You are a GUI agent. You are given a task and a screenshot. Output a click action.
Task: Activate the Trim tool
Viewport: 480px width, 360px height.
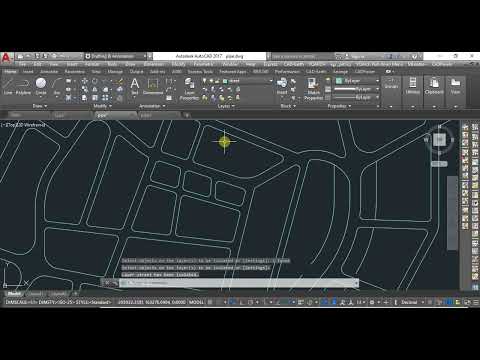(x=106, y=81)
